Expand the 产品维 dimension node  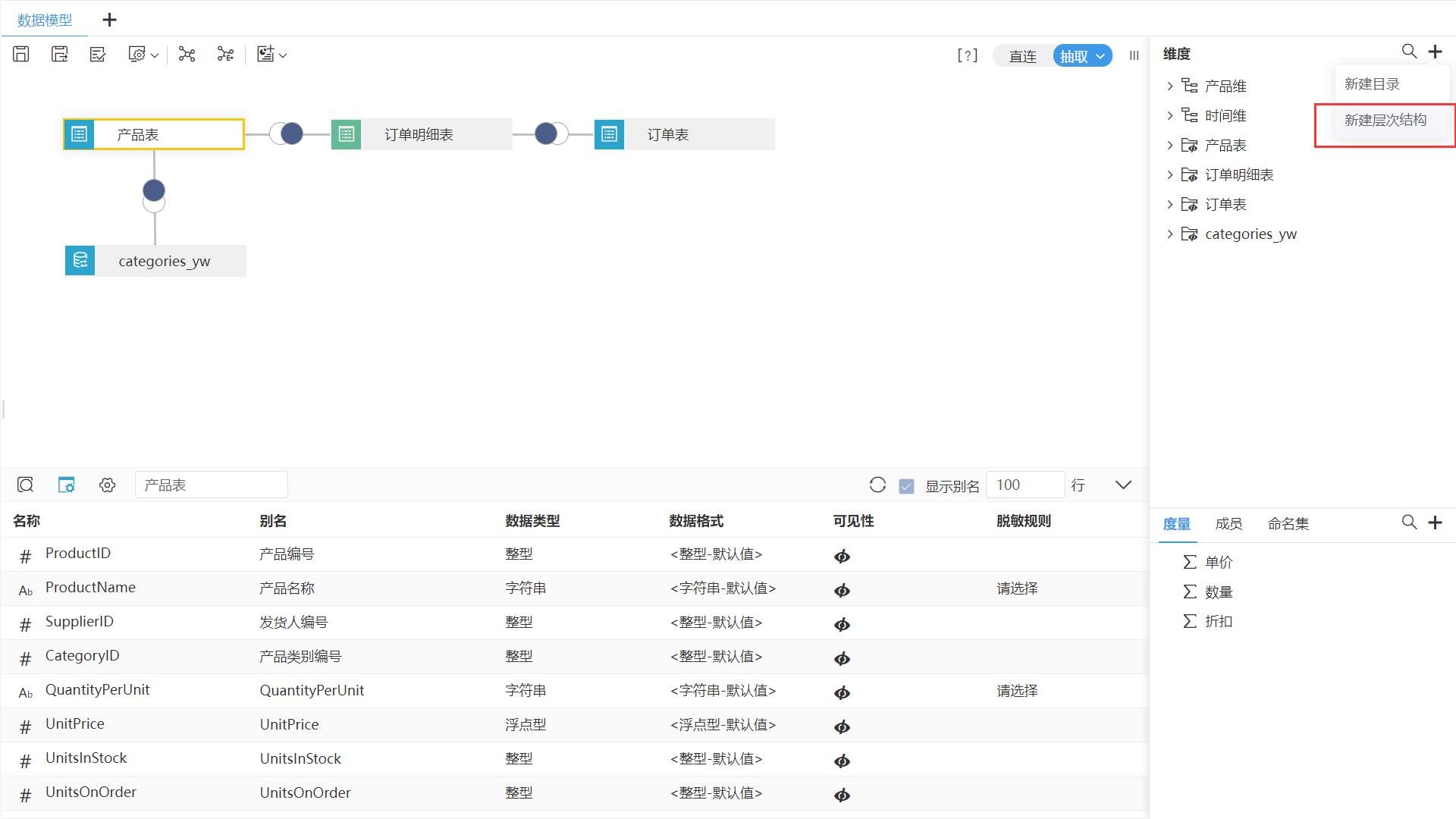(x=1169, y=86)
